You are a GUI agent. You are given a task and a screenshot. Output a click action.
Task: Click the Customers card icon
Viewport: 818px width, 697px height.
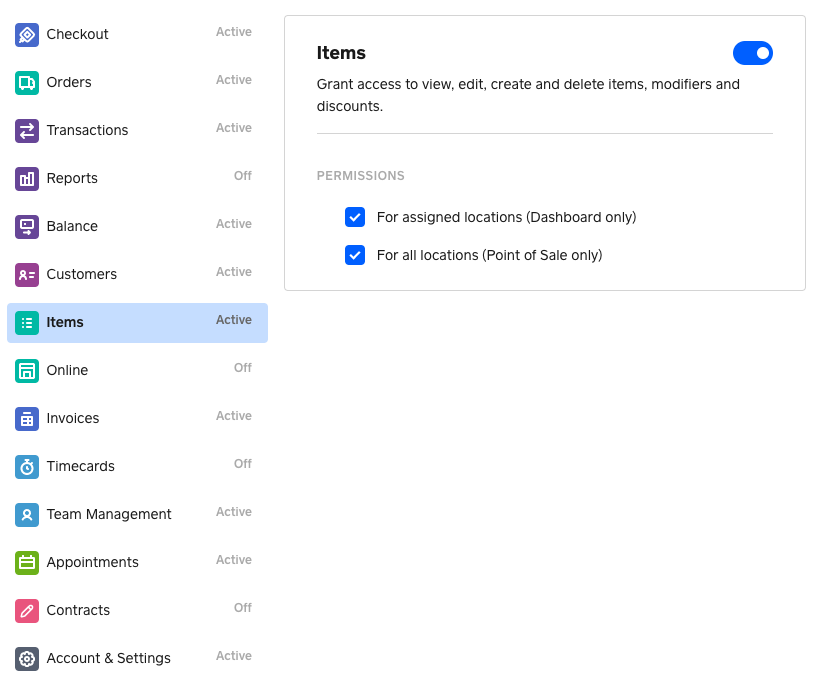pos(27,275)
